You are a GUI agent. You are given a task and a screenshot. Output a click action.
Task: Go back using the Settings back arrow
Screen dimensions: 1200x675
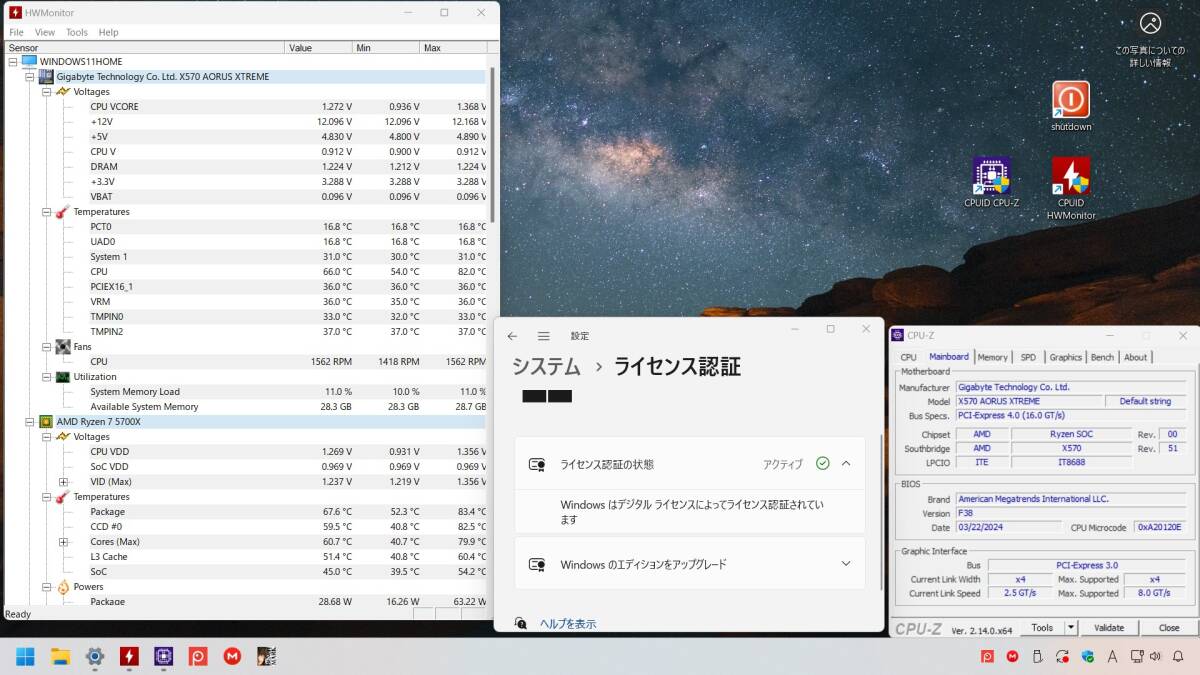click(x=512, y=336)
